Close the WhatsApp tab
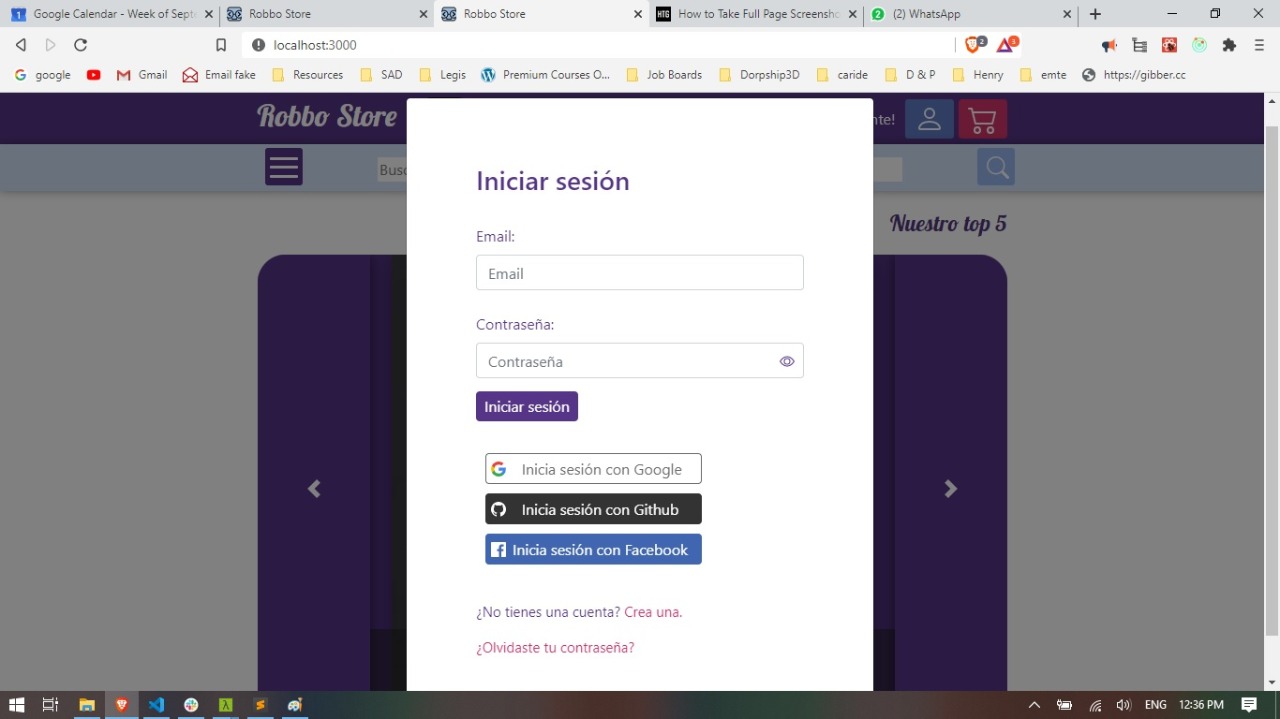 [x=1067, y=14]
